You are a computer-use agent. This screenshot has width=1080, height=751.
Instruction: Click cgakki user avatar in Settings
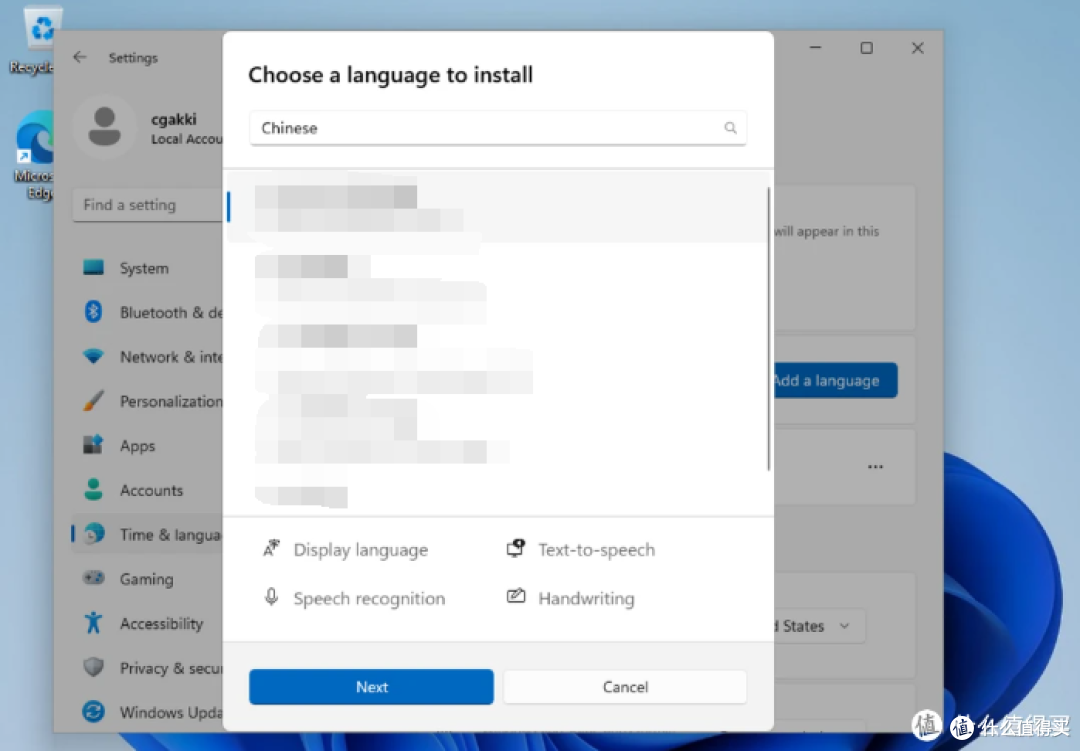105,127
